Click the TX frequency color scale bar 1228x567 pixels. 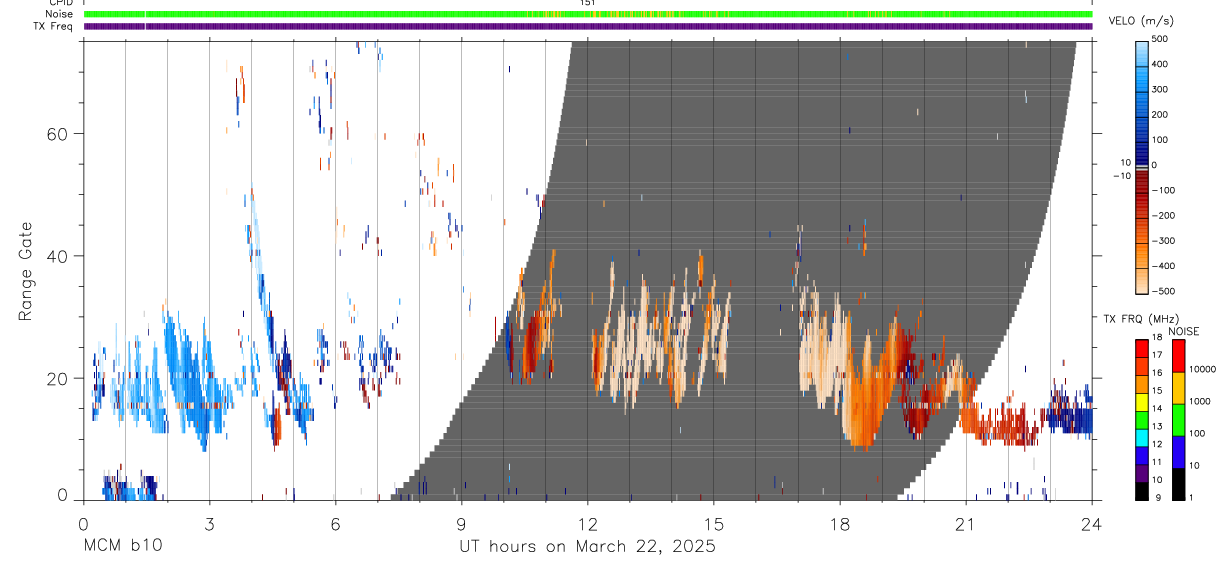pyautogui.click(x=1143, y=418)
